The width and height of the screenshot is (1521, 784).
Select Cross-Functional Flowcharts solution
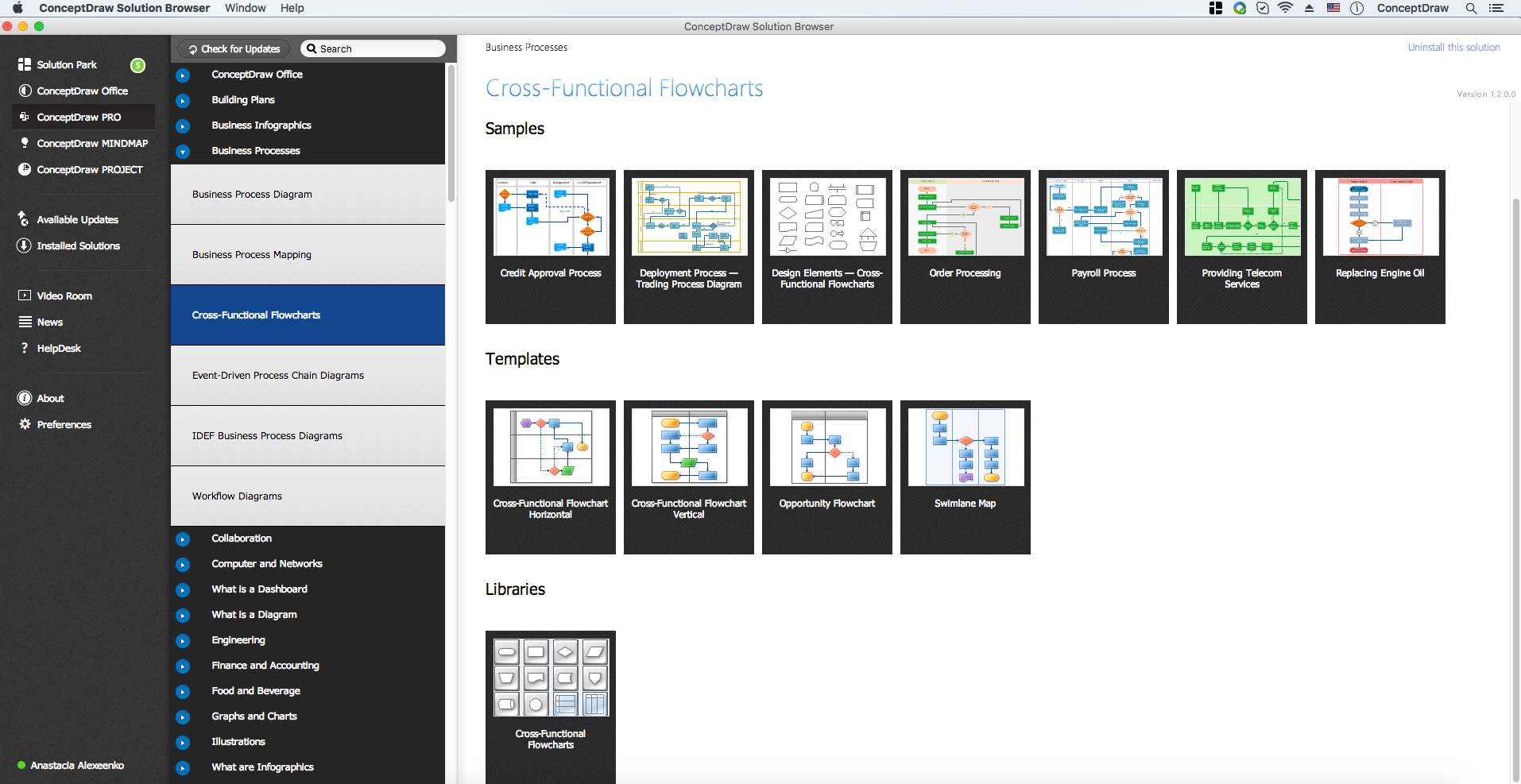[x=308, y=315]
